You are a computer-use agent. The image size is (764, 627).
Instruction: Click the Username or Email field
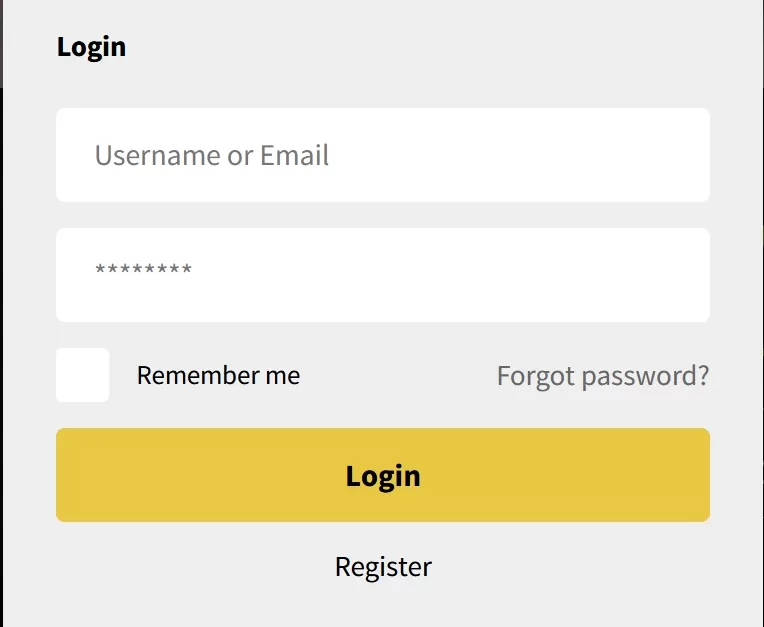pyautogui.click(x=382, y=155)
